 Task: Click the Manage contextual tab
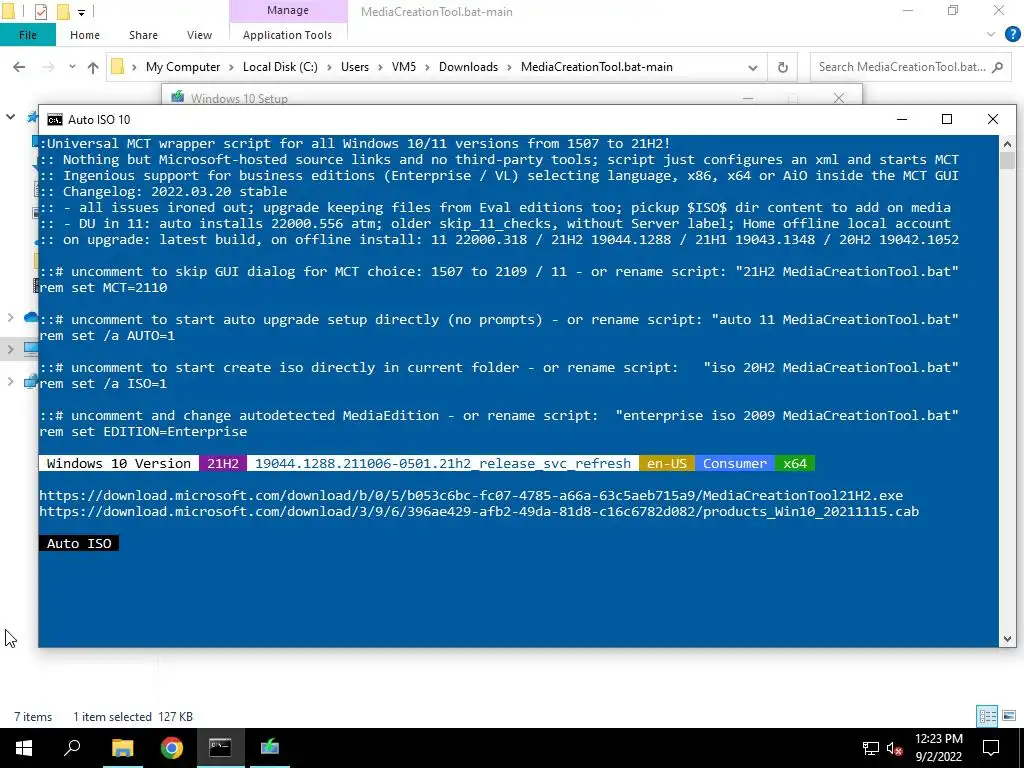coord(287,10)
